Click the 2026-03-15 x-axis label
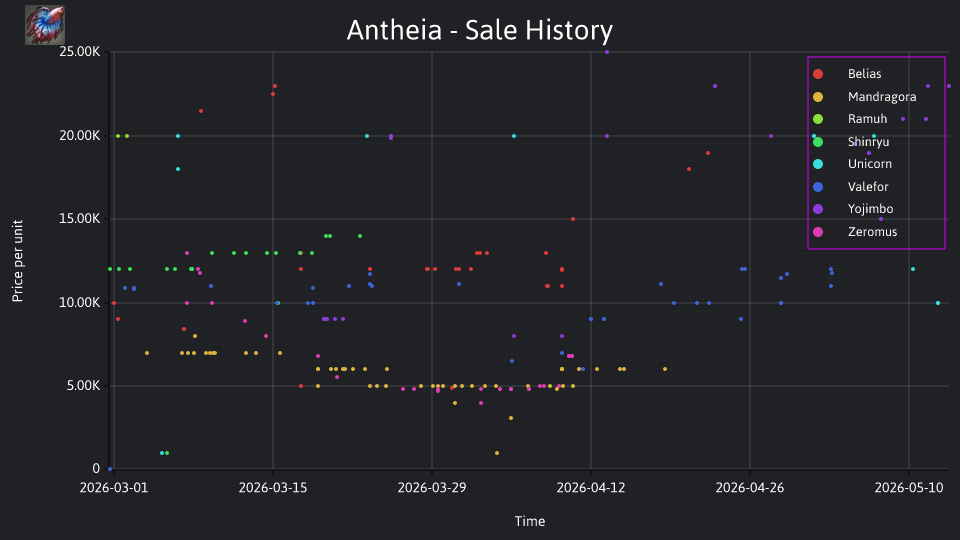 click(273, 488)
